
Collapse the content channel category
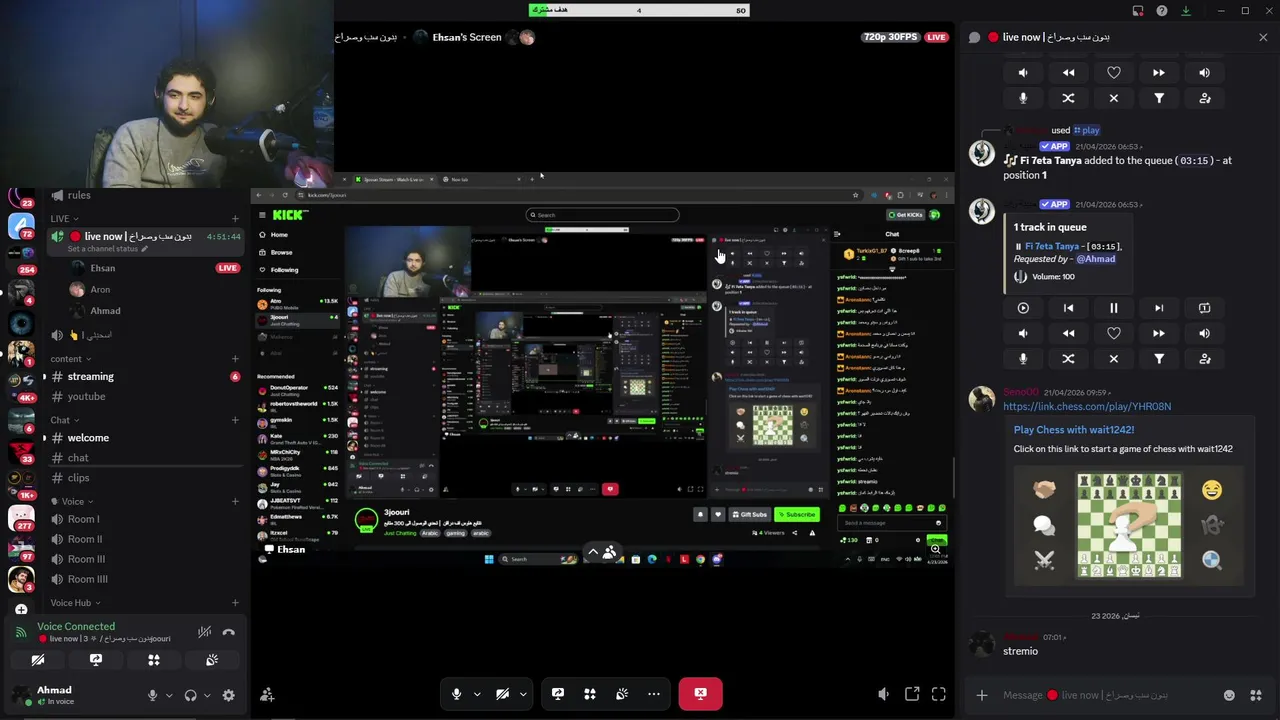tap(71, 359)
